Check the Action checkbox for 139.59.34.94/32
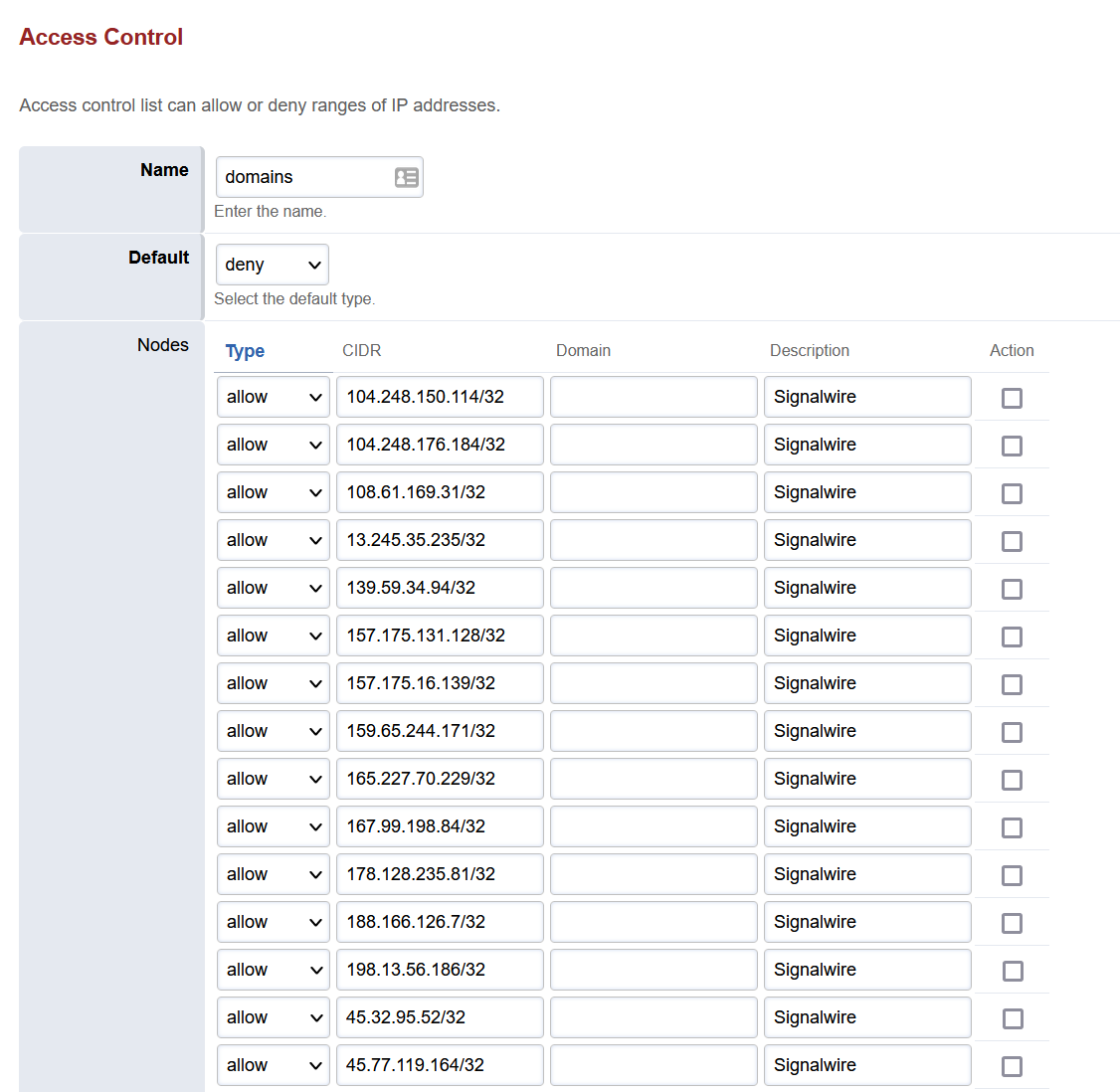The height and width of the screenshot is (1092, 1120). [x=1012, y=589]
